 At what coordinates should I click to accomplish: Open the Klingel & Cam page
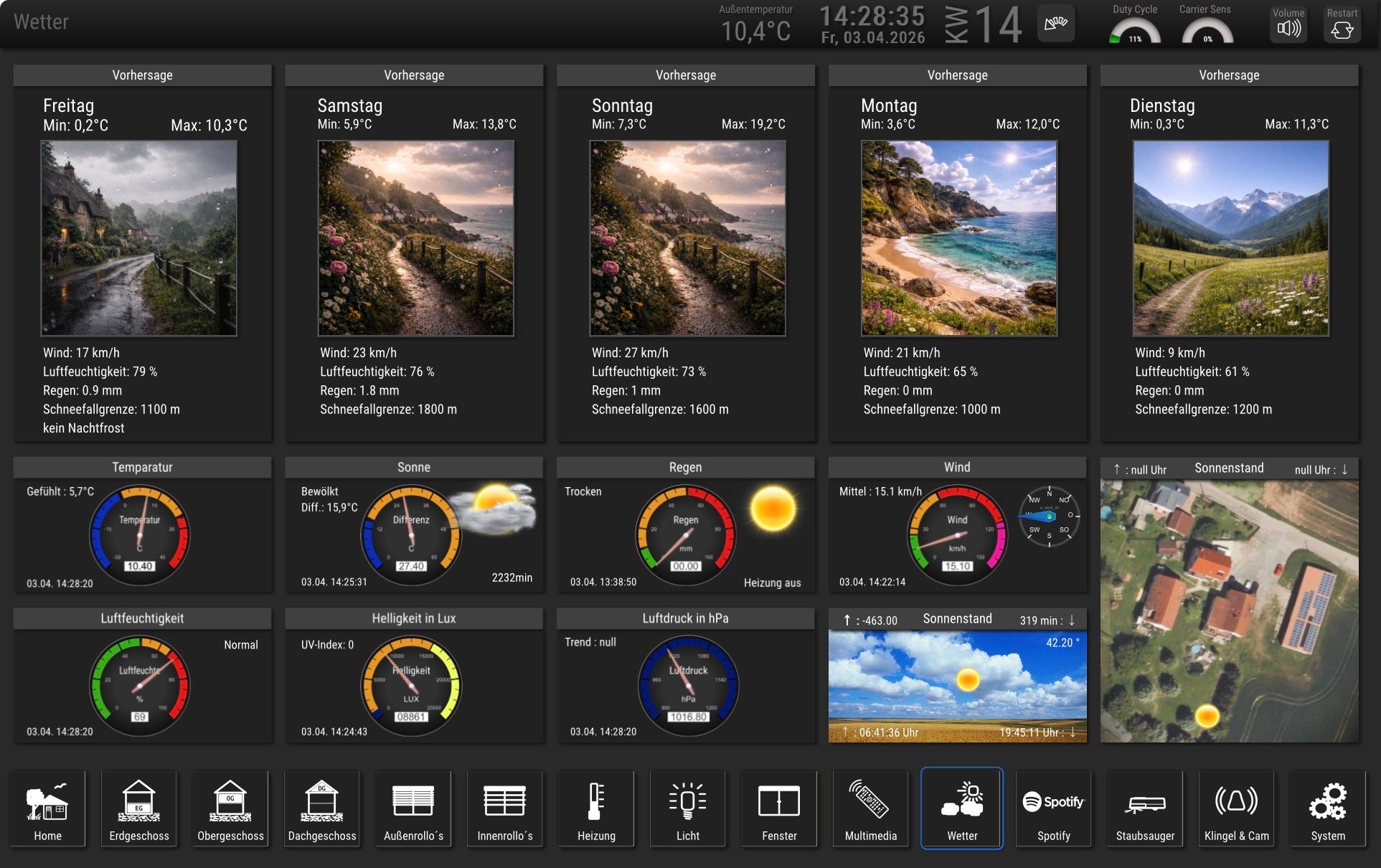(x=1236, y=808)
